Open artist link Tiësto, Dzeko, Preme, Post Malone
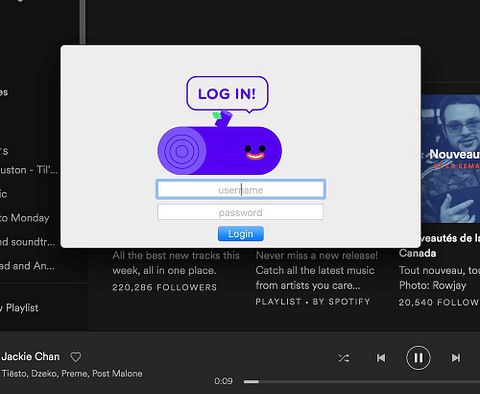This screenshot has width=480, height=394. 72,374
